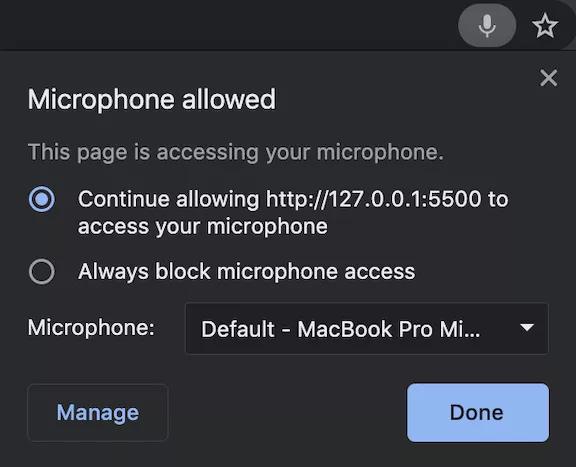The width and height of the screenshot is (576, 467).
Task: Select the Continue allowing radio button
Action: coord(42,199)
